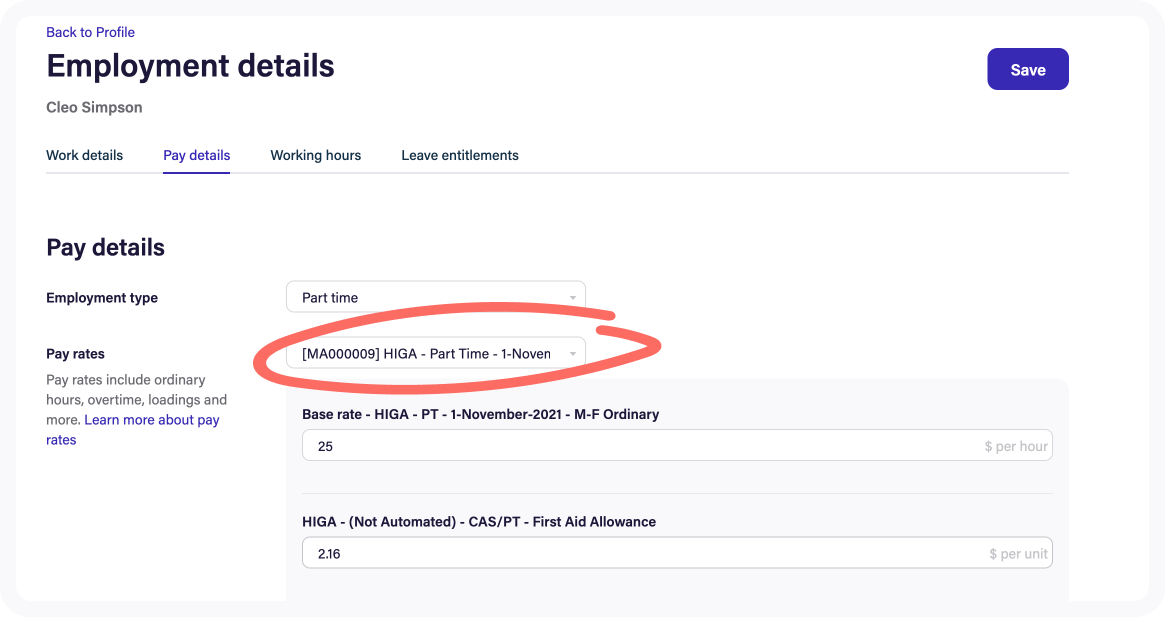The image size is (1165, 617).
Task: Click the Base rate M-F Ordinary label
Action: [x=480, y=414]
